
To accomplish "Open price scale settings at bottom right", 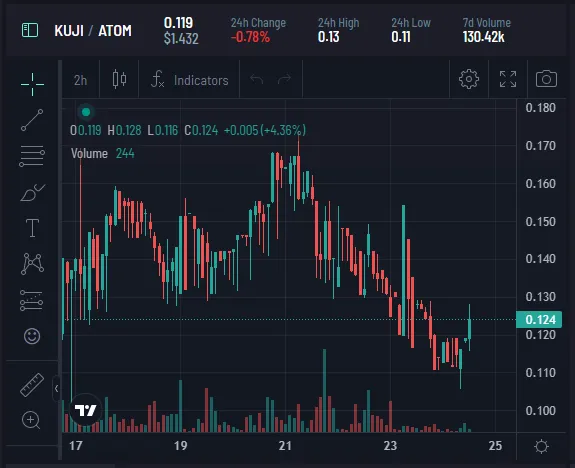I will (541, 447).
